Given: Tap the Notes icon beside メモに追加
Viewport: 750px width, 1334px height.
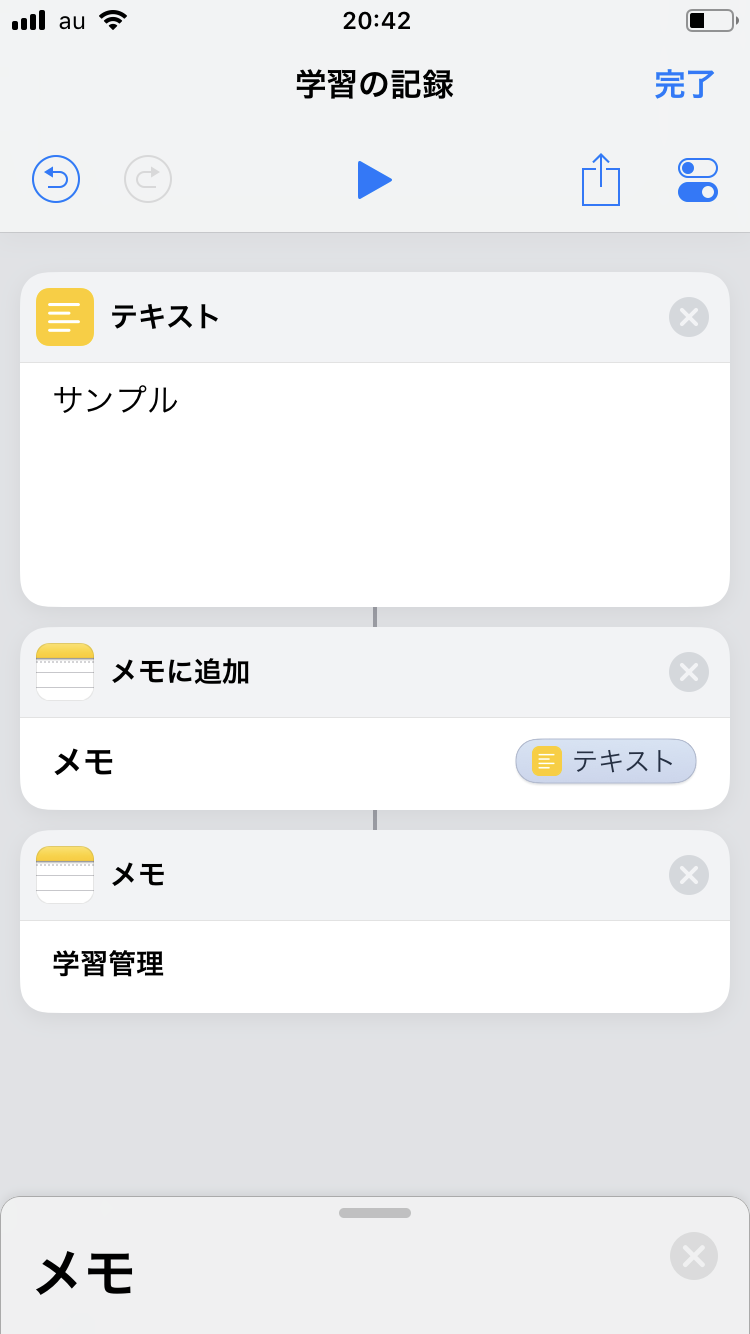Looking at the screenshot, I should (x=65, y=672).
